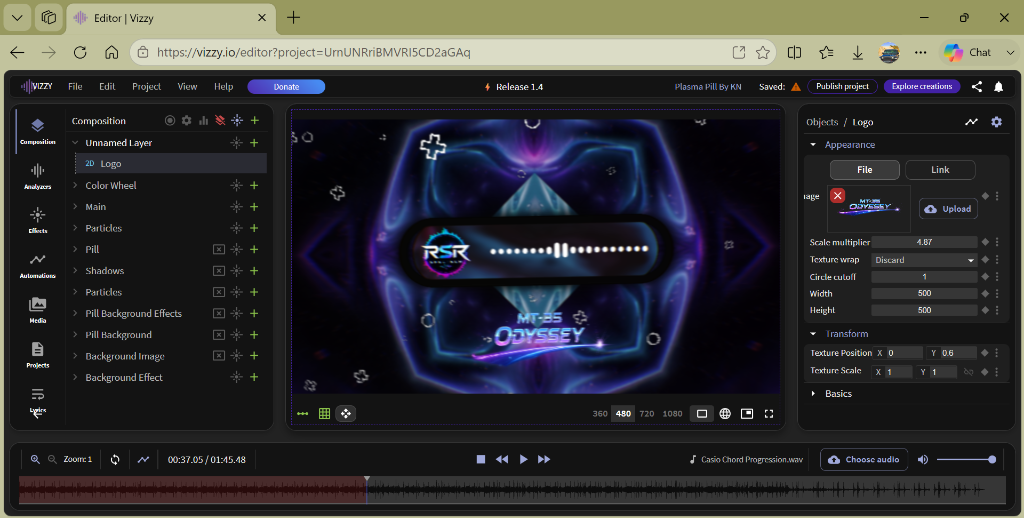Open the Projects sidebar panel

(37, 355)
